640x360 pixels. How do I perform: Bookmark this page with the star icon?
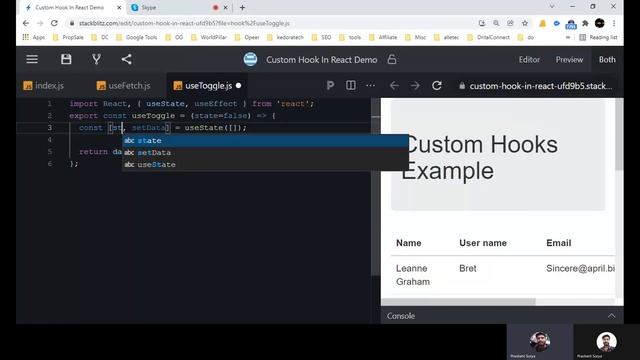(525, 23)
